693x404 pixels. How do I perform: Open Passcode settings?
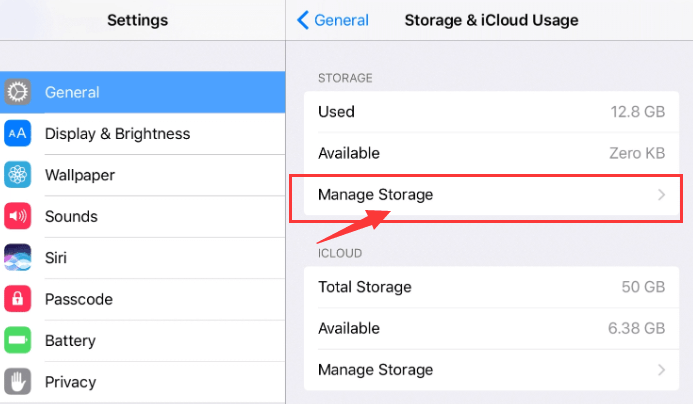point(78,299)
